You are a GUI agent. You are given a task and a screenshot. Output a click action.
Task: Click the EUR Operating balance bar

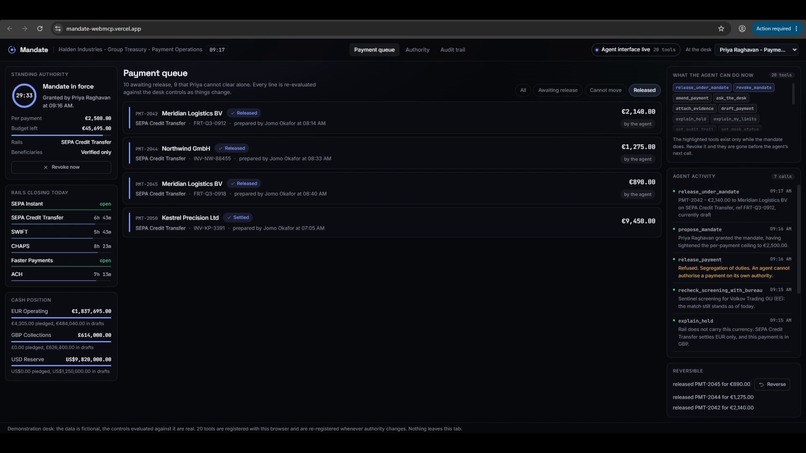[61, 318]
